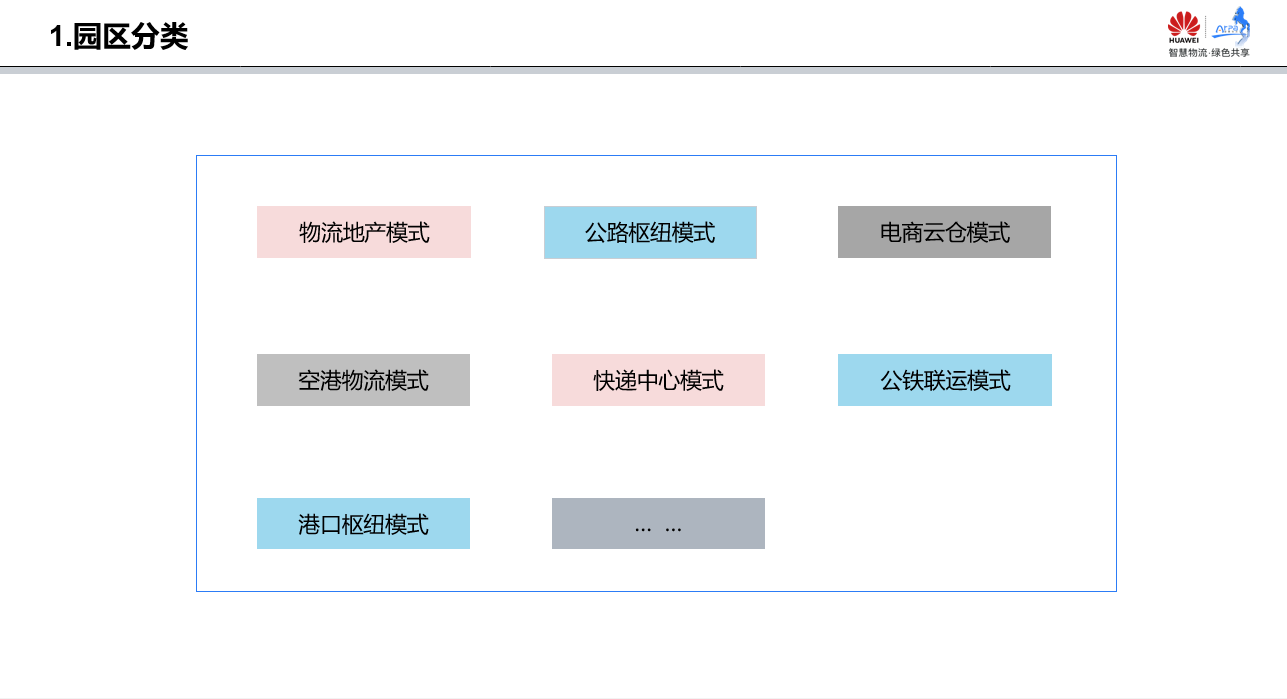1287x699 pixels.
Task: Select the 物流地产模式 box
Action: pos(363,232)
